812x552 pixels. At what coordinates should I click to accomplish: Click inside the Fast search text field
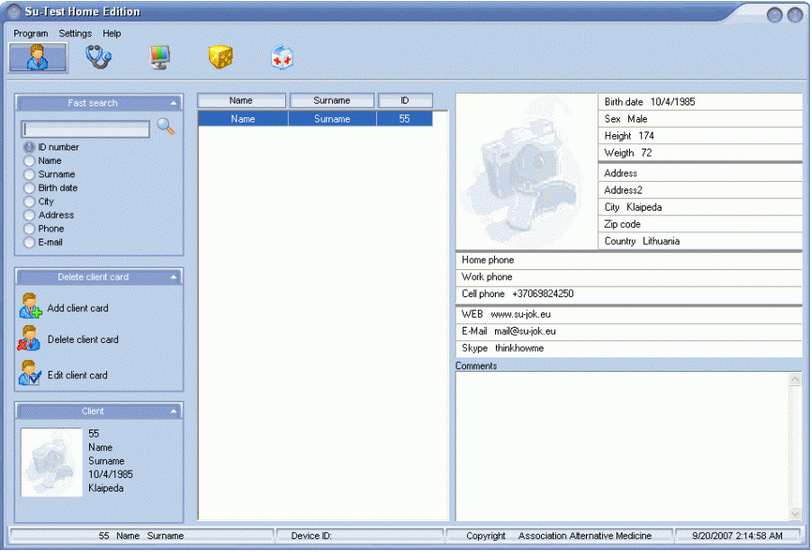coord(86,129)
